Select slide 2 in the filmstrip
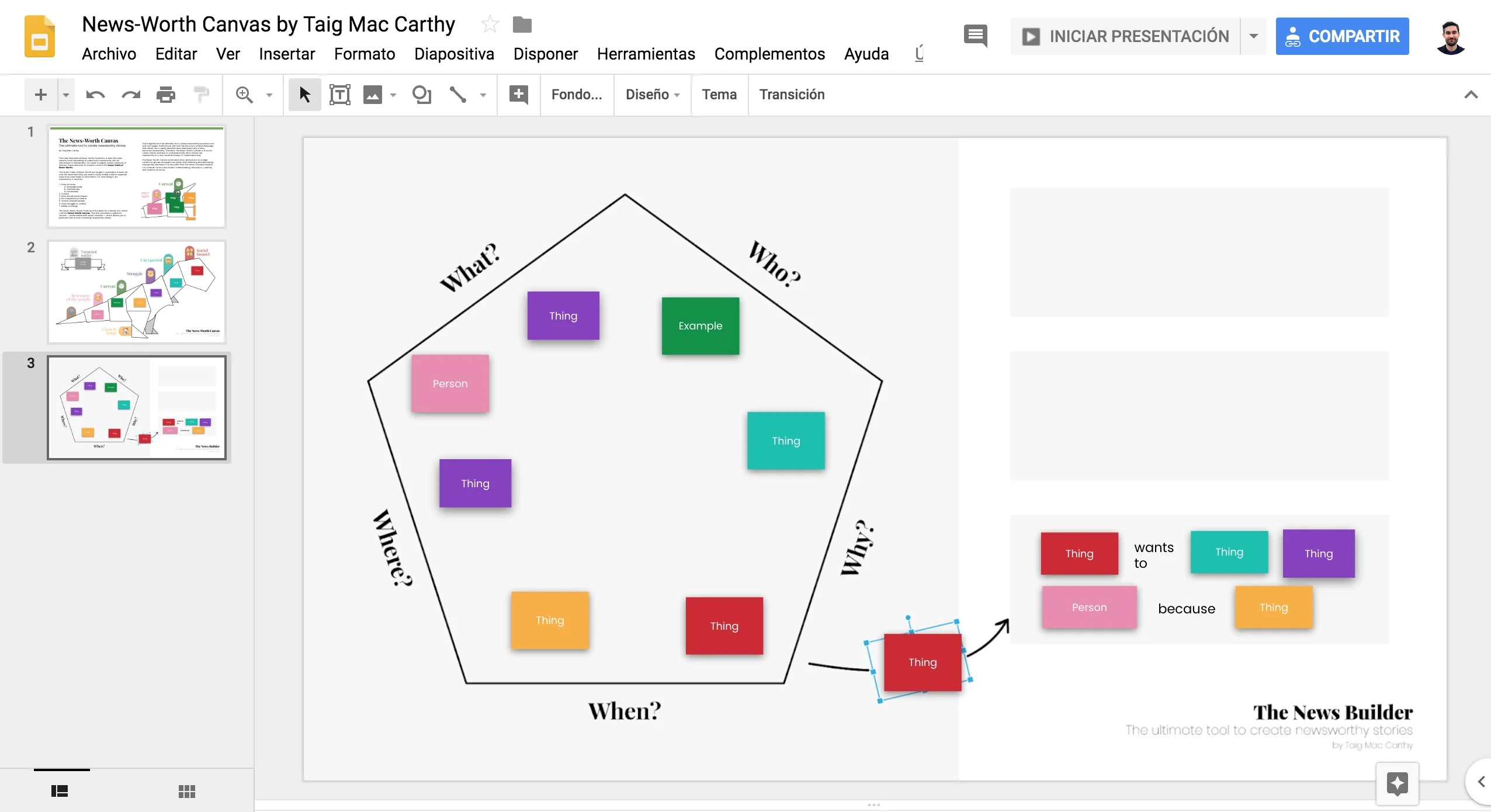 [136, 292]
